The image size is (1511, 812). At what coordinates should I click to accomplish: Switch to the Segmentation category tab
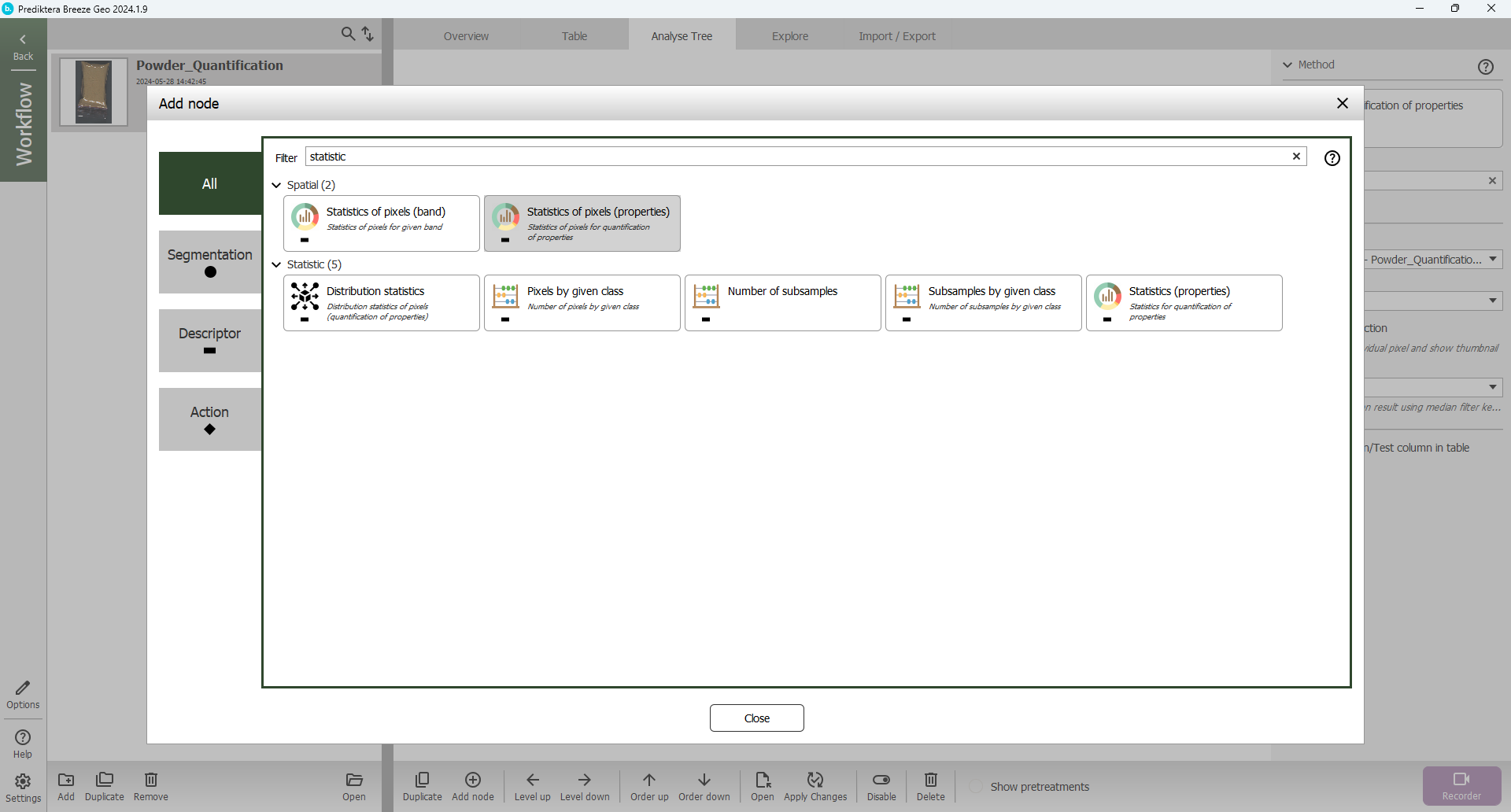click(x=209, y=262)
